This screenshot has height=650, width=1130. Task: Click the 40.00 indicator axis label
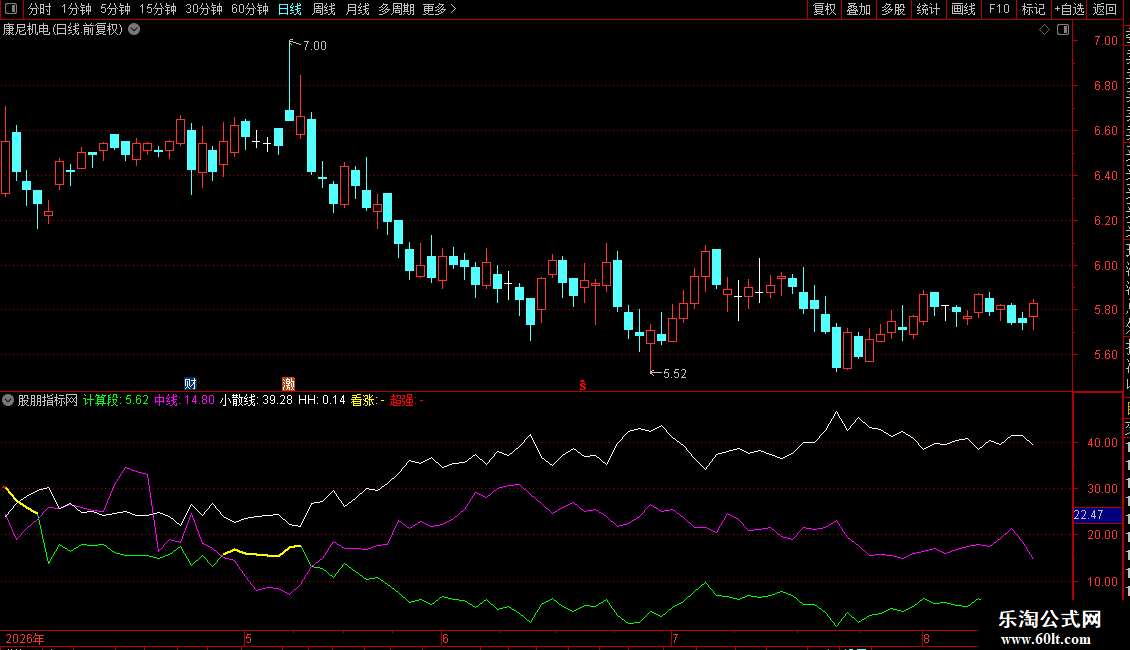tap(1103, 442)
